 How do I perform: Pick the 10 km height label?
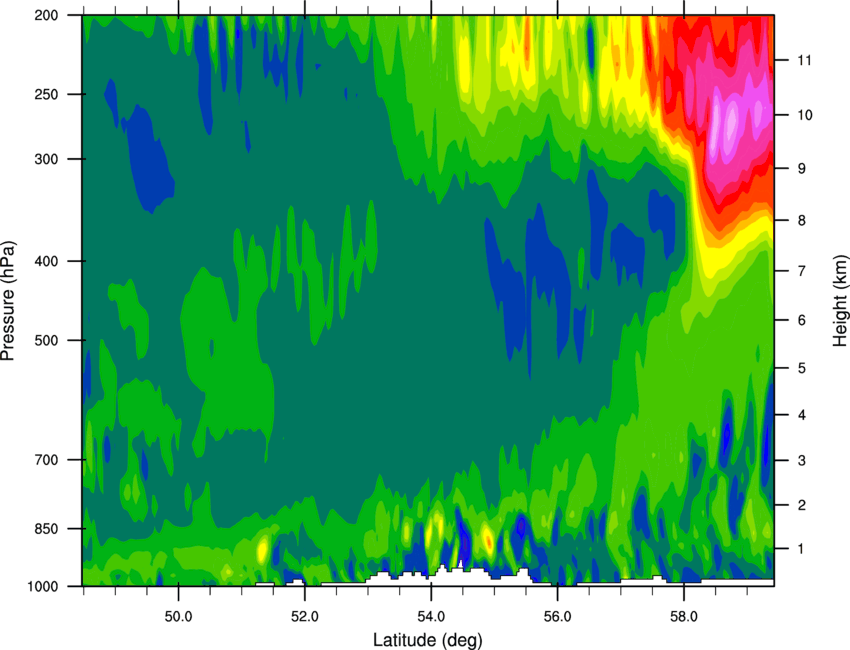[x=805, y=115]
